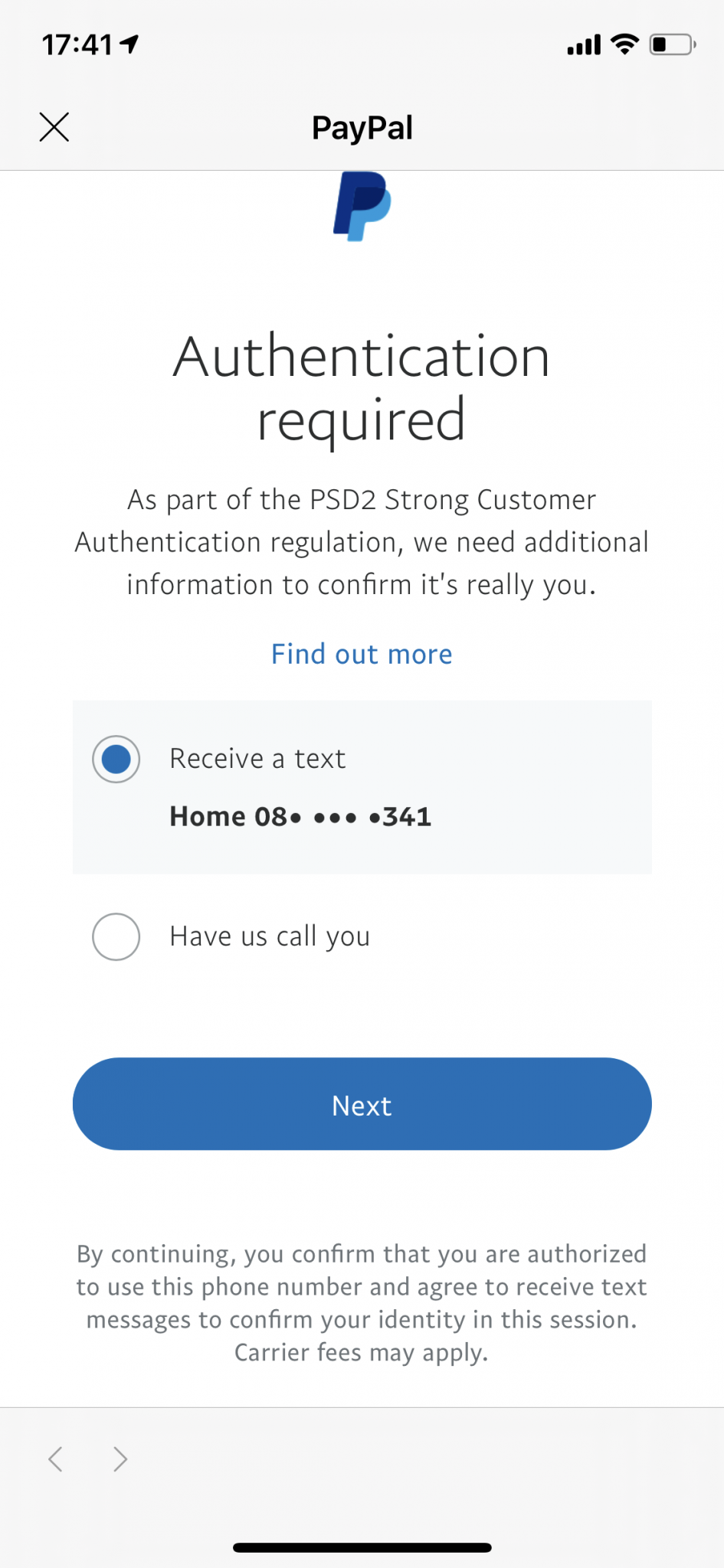724x1568 pixels.
Task: Select the Have us call you radio button
Action: [x=116, y=936]
